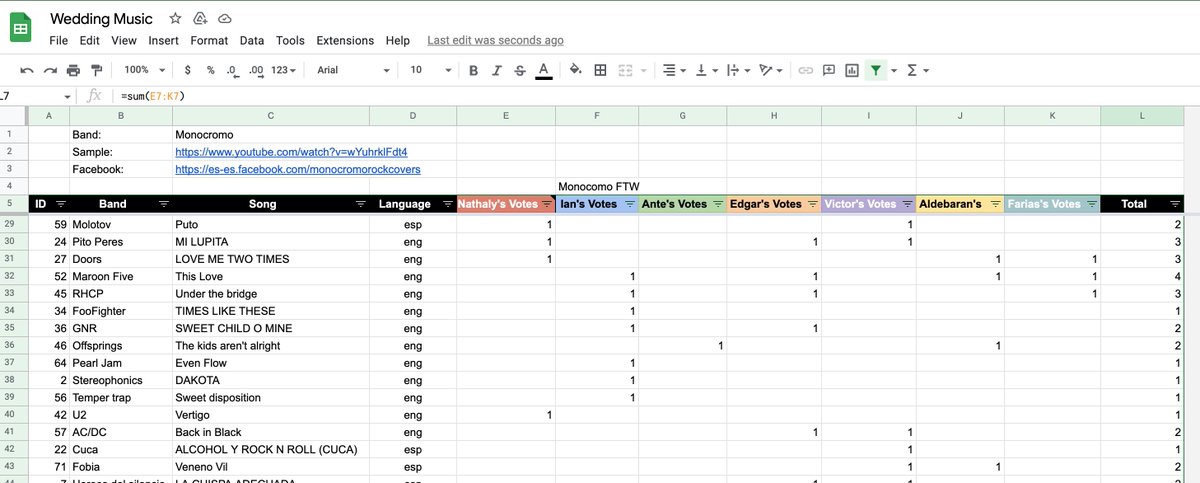The image size is (1200, 483).
Task: Open the Google Sheets home icon
Action: pos(21,28)
